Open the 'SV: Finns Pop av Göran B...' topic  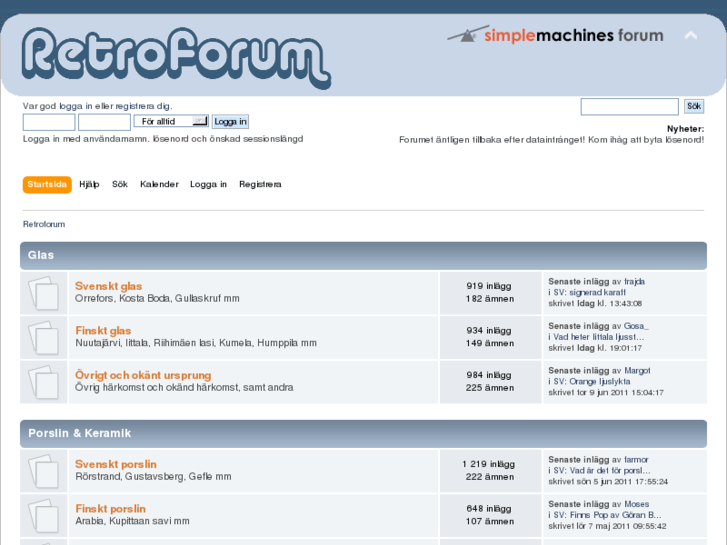pyautogui.click(x=607, y=515)
